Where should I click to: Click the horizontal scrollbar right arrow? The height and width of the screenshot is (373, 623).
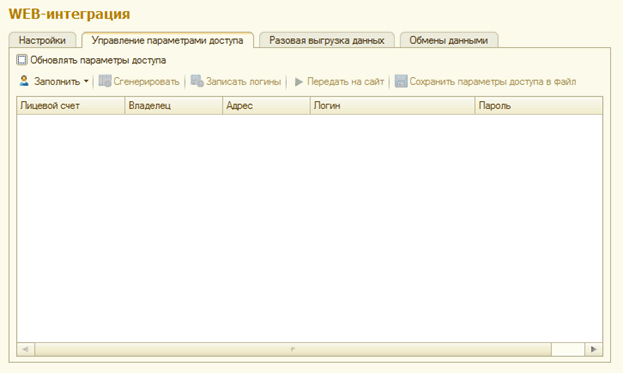[594, 349]
